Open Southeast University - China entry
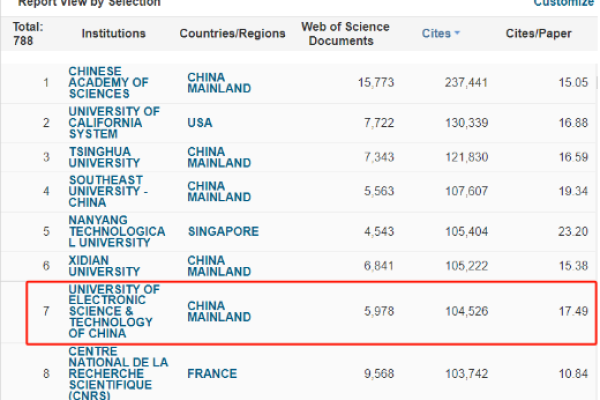This screenshot has height=400, width=600. [x=108, y=191]
